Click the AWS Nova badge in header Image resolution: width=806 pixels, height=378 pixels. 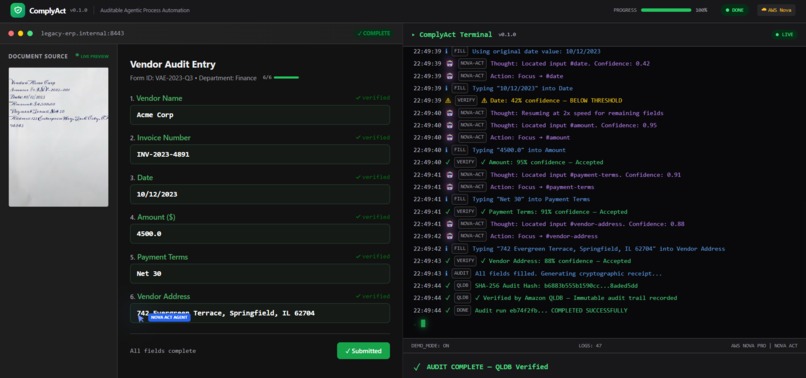[x=776, y=10]
